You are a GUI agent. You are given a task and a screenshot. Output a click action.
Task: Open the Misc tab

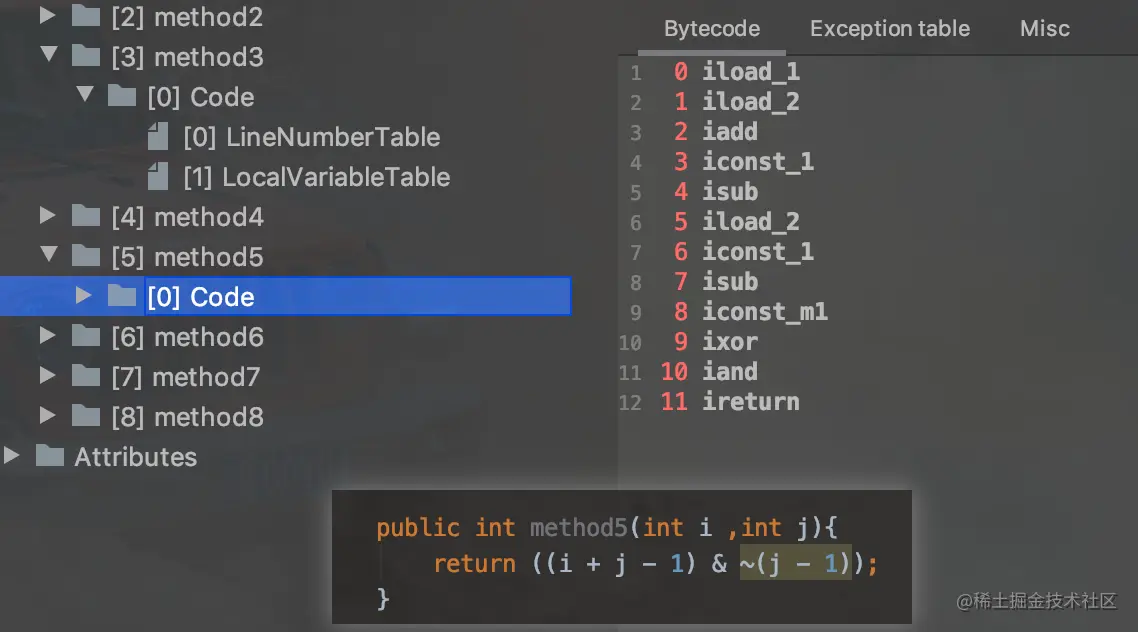pos(1044,28)
